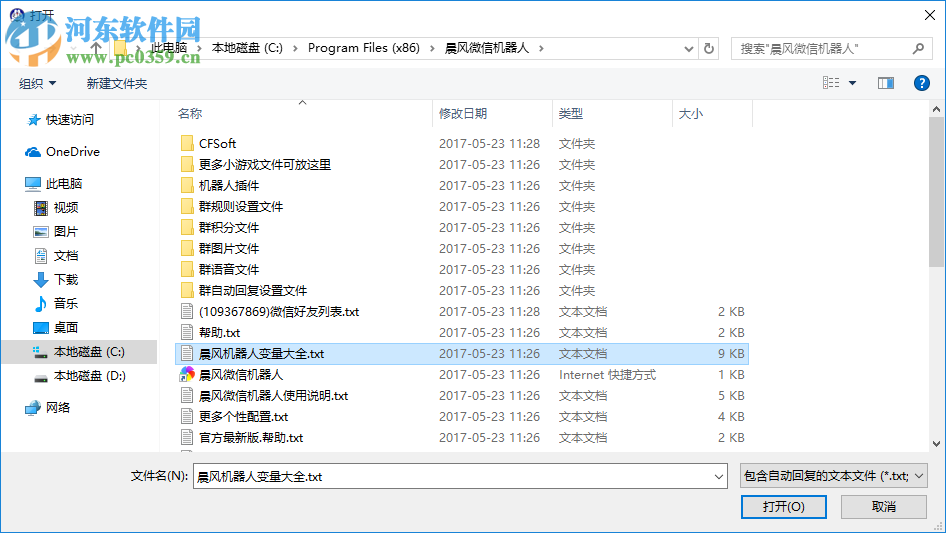Toggle the preview pane icon

[x=886, y=83]
